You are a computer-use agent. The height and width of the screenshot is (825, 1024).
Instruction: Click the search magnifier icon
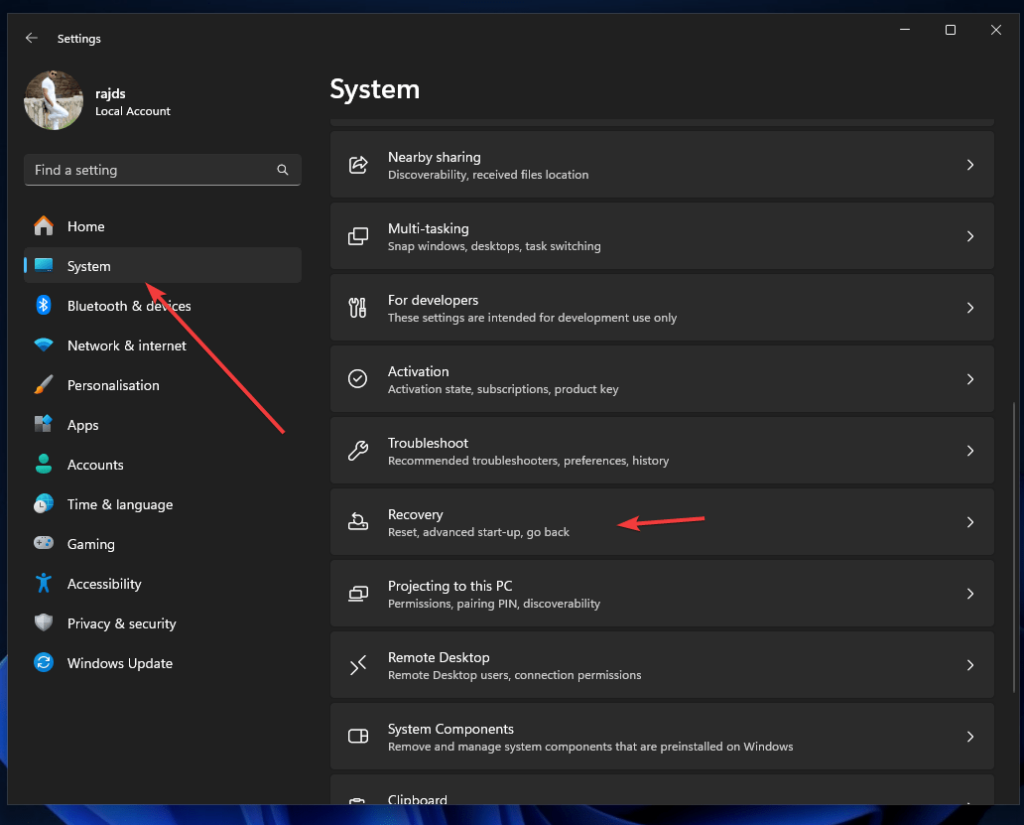click(282, 170)
